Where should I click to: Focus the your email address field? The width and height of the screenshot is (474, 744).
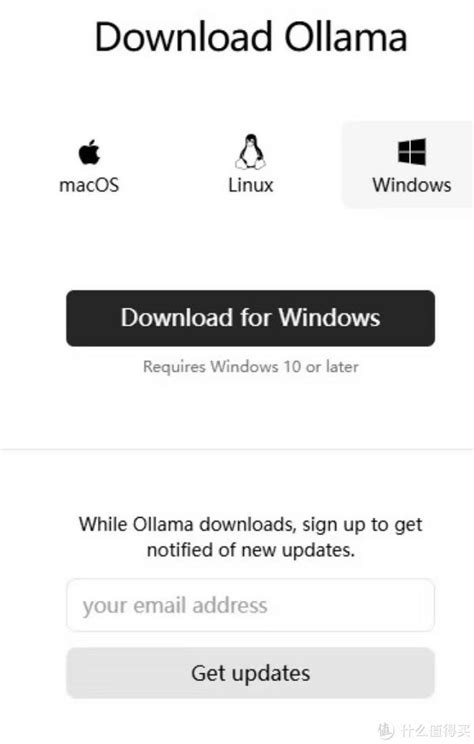pos(251,605)
